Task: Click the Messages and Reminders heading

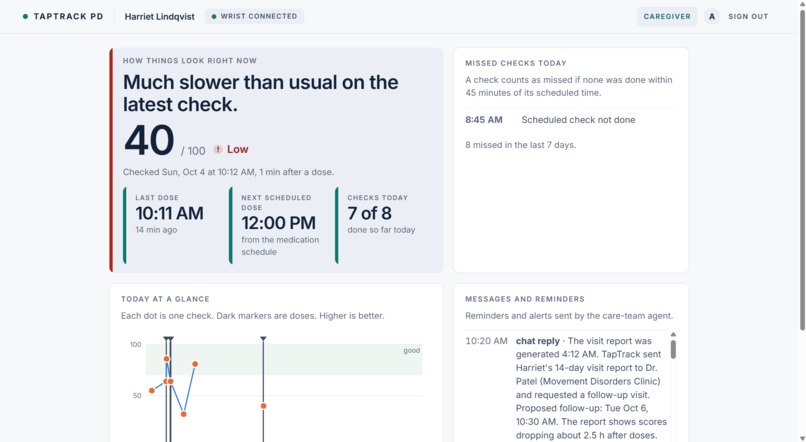Action: point(524,299)
